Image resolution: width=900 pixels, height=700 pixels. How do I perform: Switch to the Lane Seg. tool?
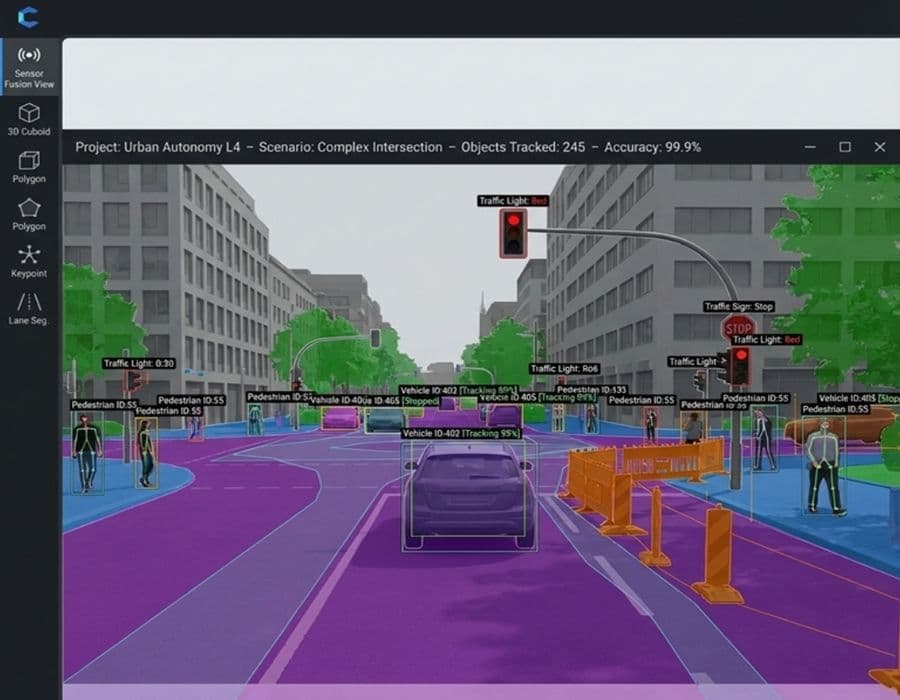[29, 308]
